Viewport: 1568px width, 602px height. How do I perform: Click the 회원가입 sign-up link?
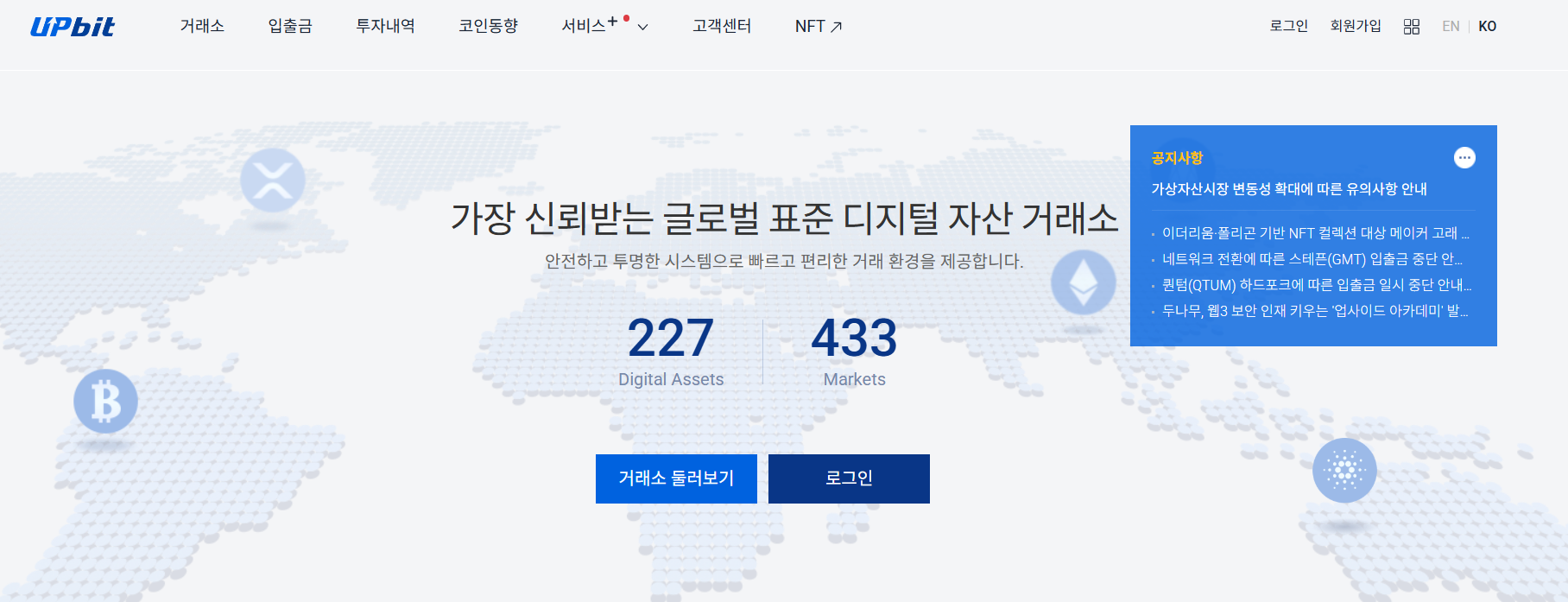tap(1356, 26)
